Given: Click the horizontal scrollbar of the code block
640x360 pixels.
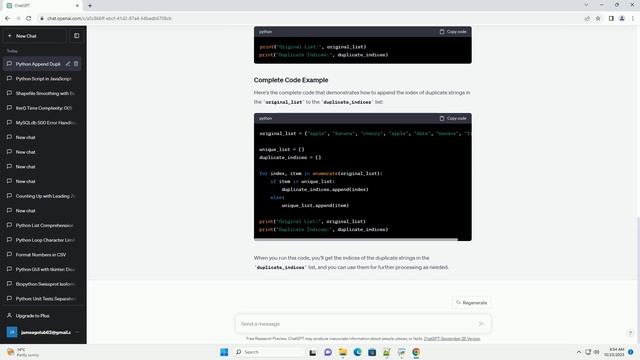Looking at the screenshot, I should [356, 239].
